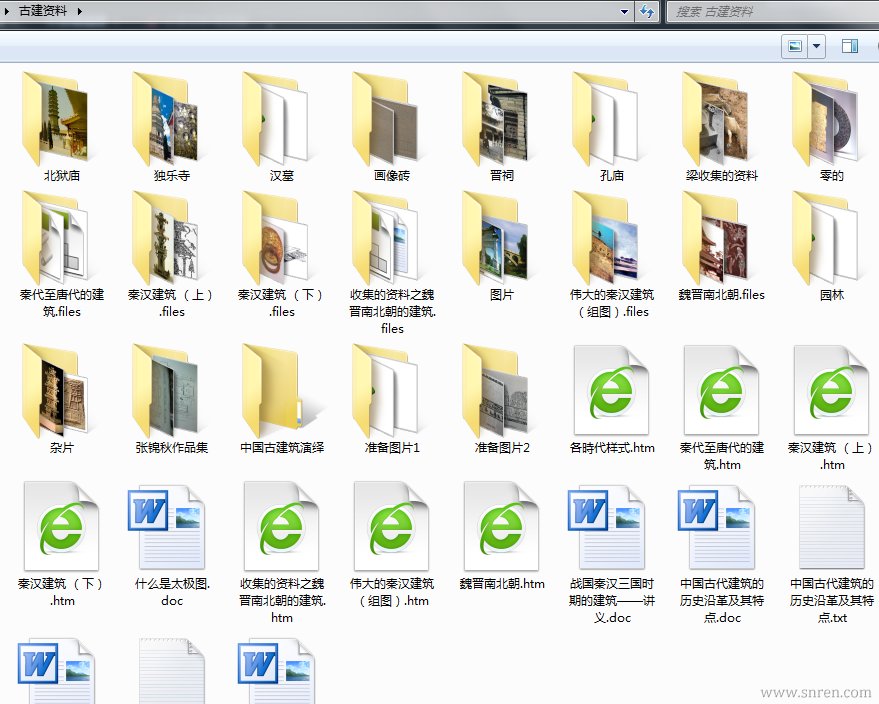Select the 秦代至唐代的建筑.files folder
This screenshot has width=879, height=704.
click(x=55, y=237)
